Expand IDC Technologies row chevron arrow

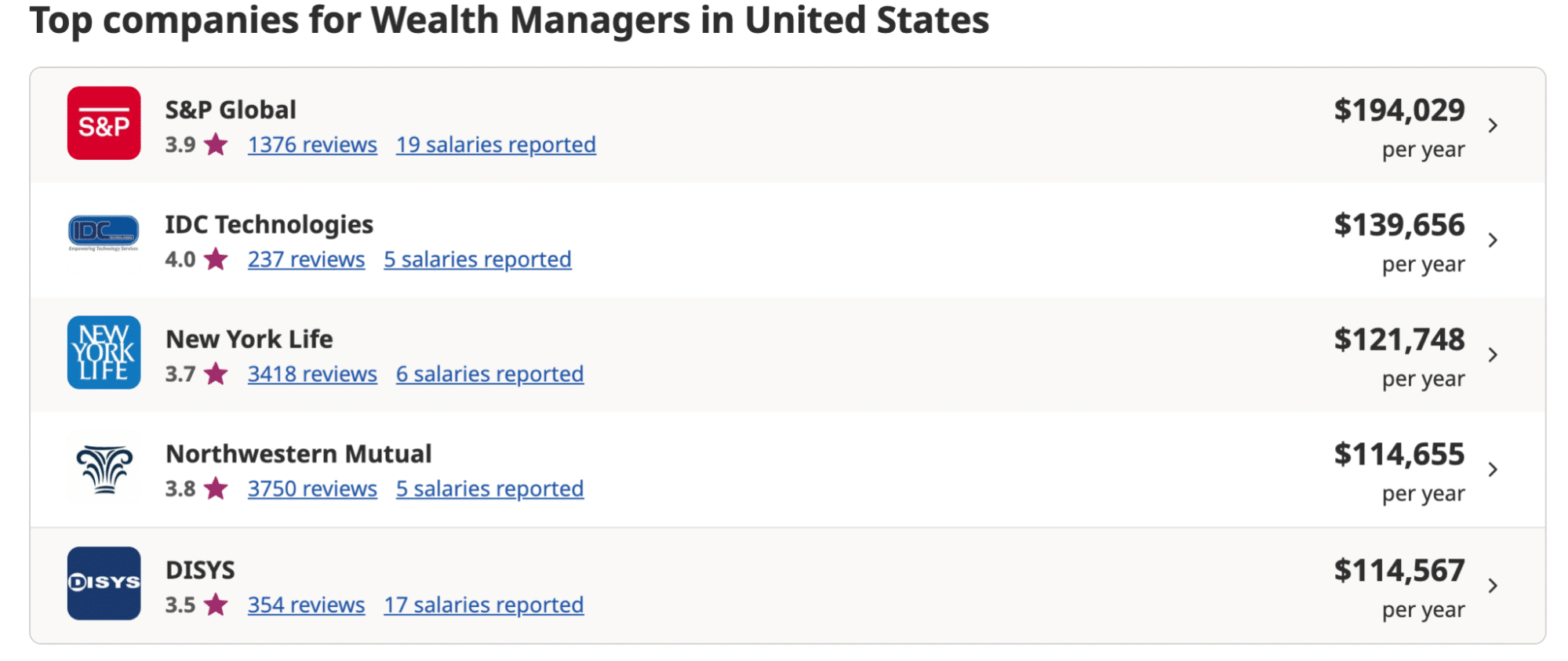(x=1493, y=240)
